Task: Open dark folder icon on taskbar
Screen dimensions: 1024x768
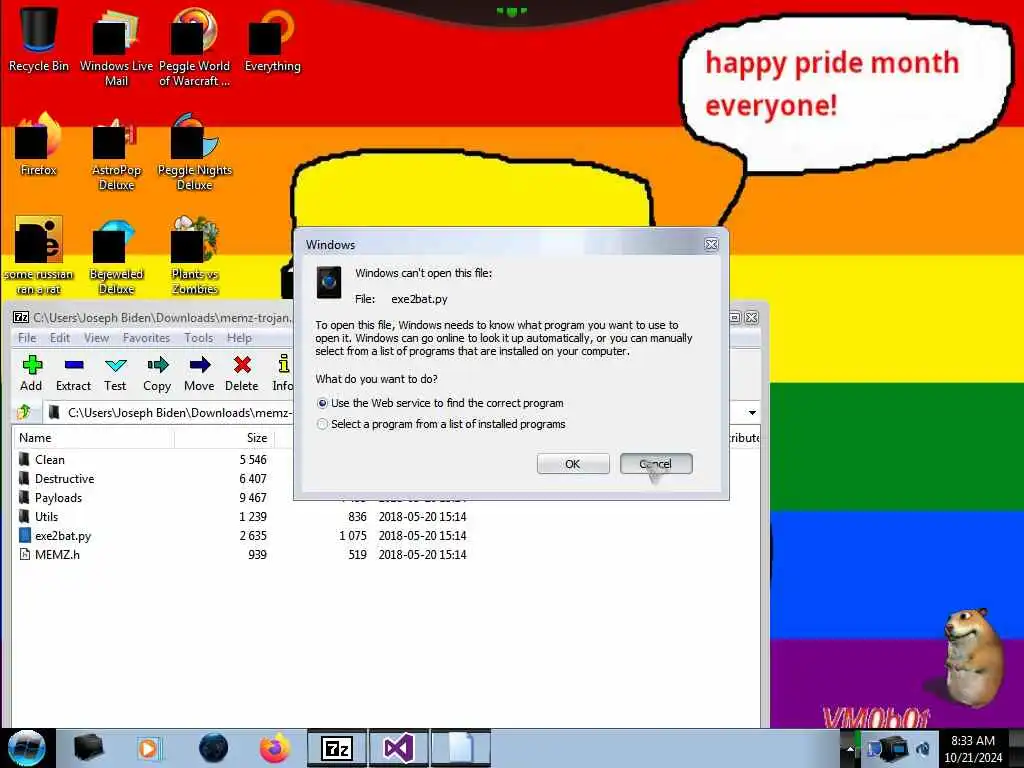Action: [x=88, y=748]
